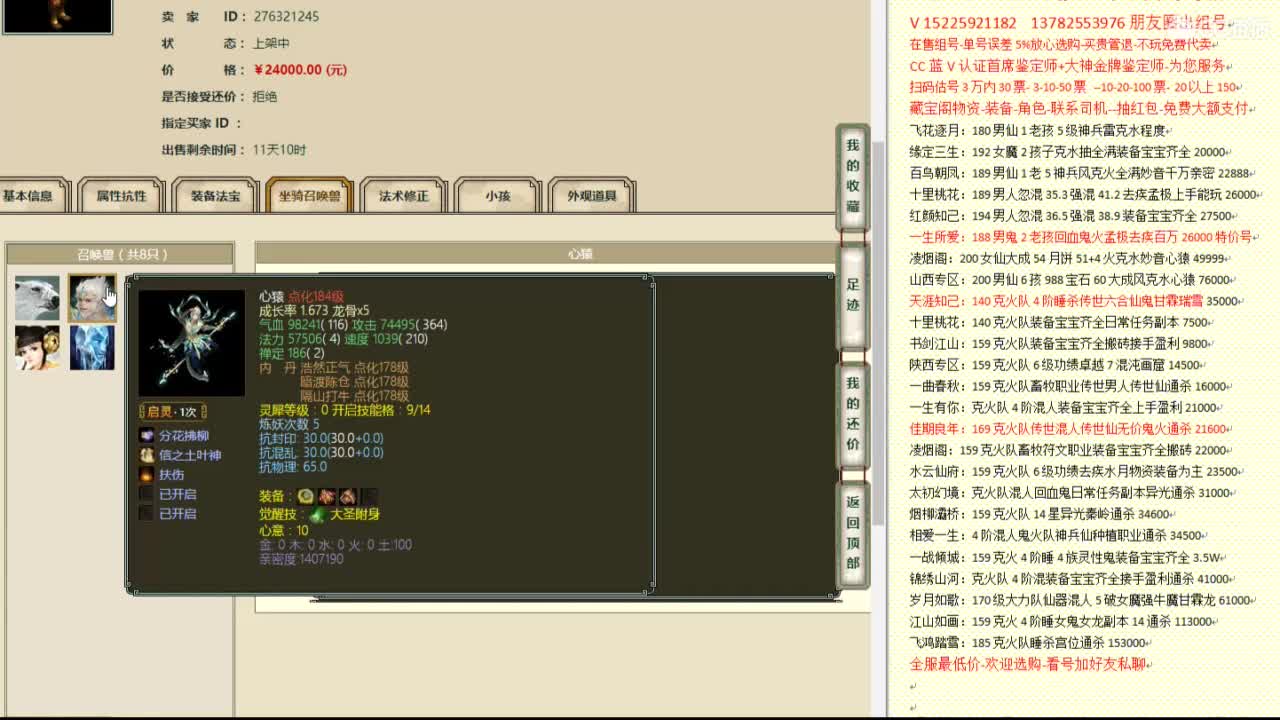The image size is (1280, 720).
Task: Click the green 大圣附身 awakening skill icon
Action: (x=317, y=515)
